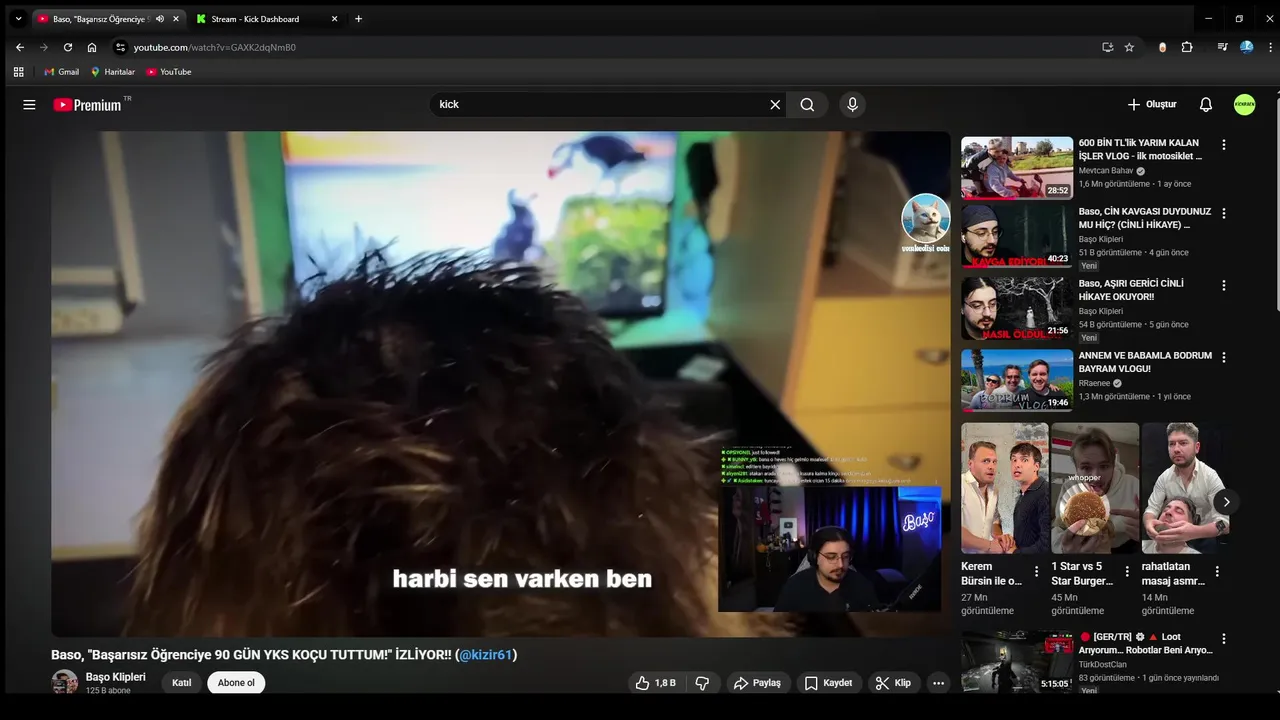Share video via Paylaş
This screenshot has height=720, width=1280.
[757, 683]
